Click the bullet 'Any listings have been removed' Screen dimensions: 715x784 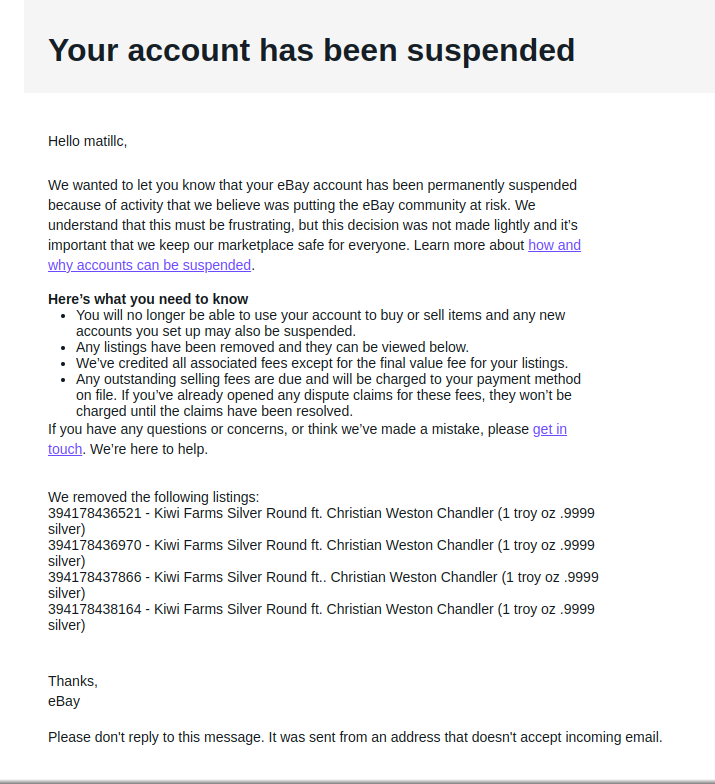272,347
